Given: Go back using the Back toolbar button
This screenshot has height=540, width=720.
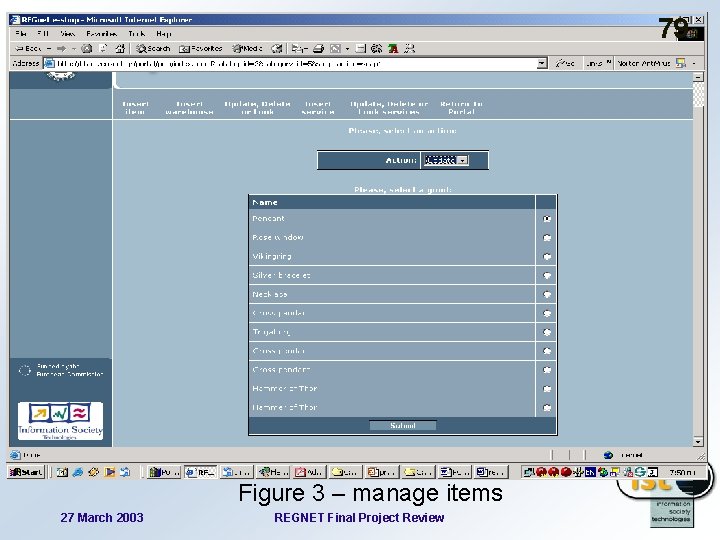Looking at the screenshot, I should (x=28, y=48).
